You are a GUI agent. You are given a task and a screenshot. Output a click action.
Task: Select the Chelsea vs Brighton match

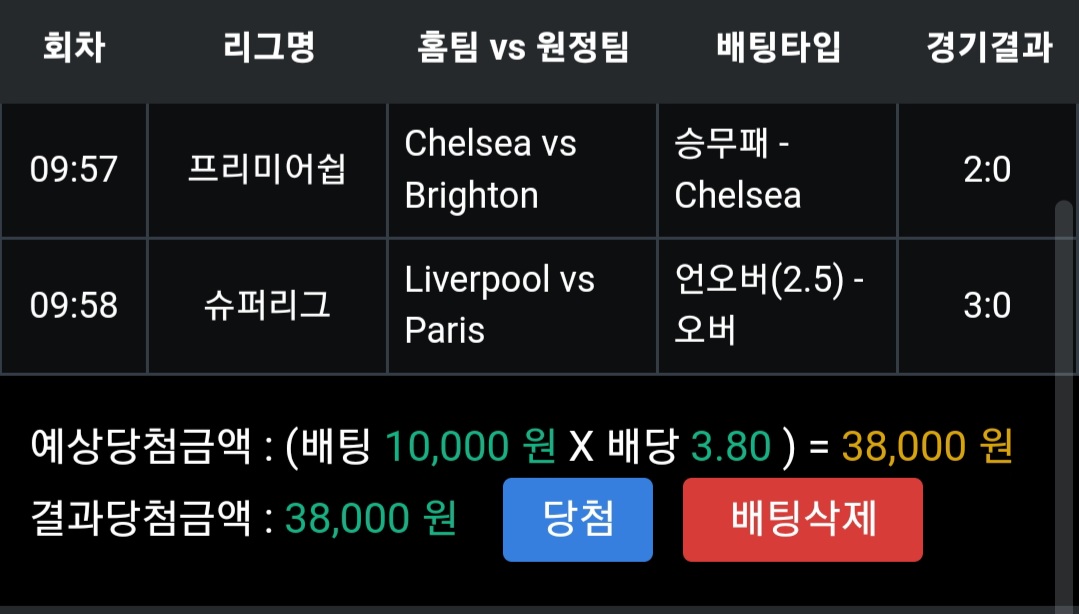[490, 170]
